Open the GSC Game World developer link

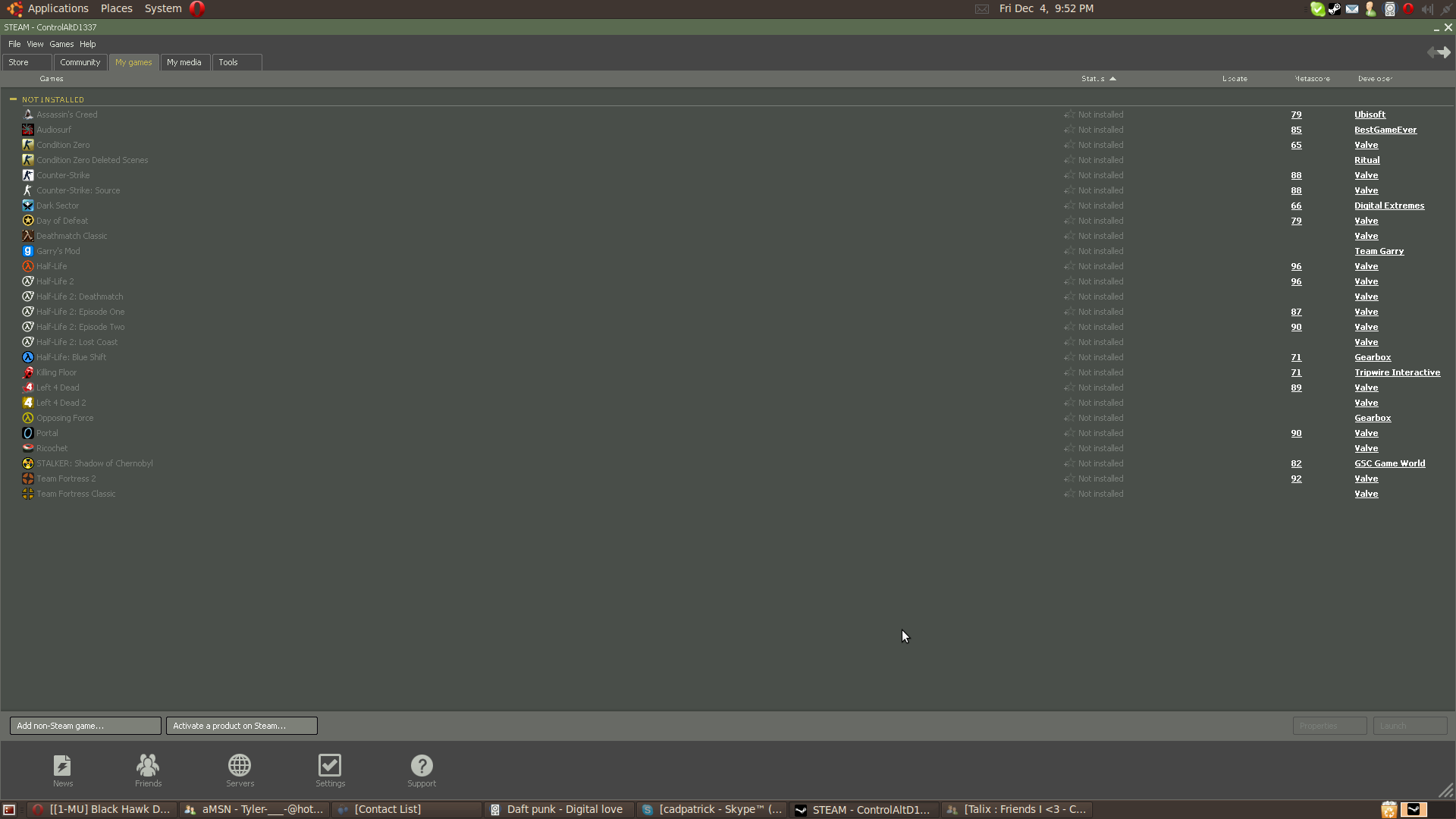click(1389, 463)
